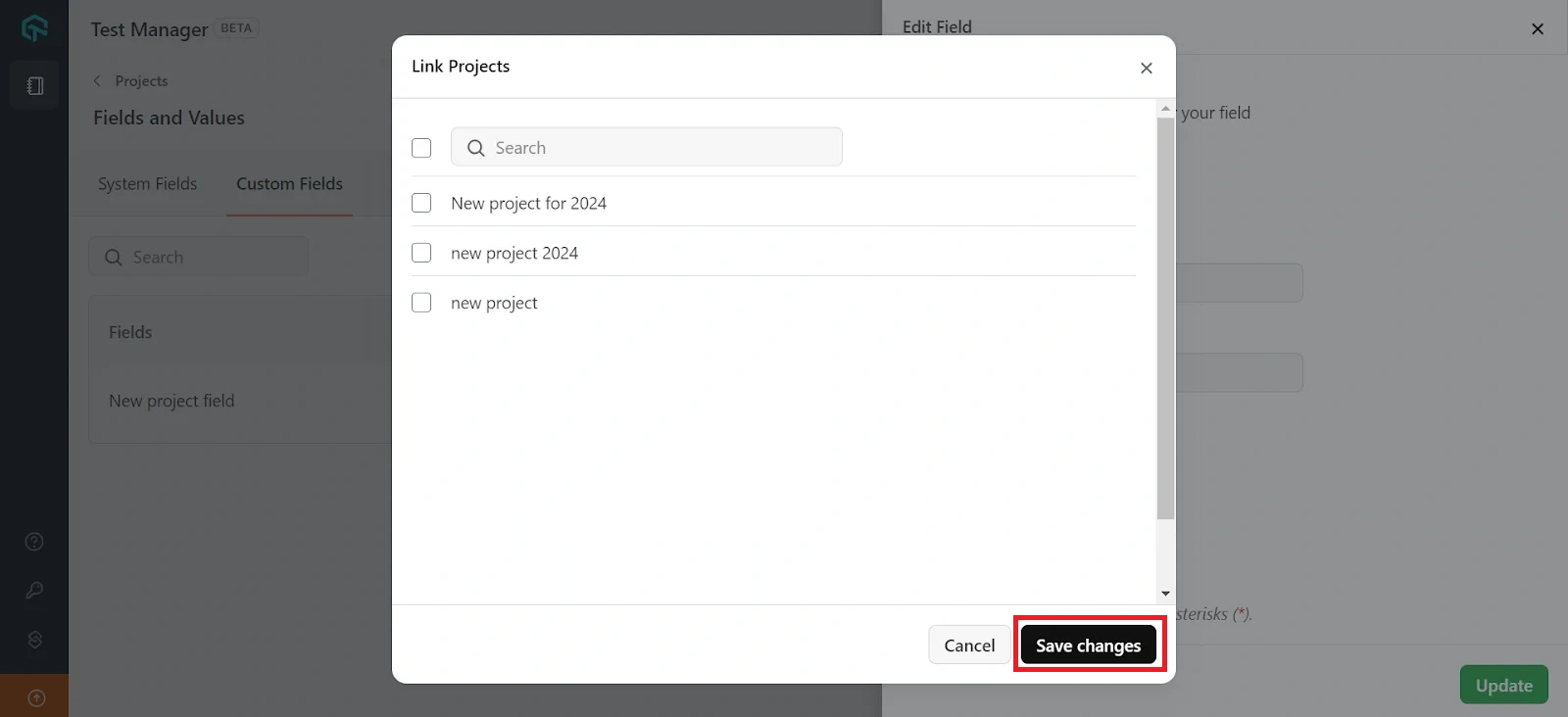
Task: Toggle the select all projects checkbox
Action: coord(421,148)
